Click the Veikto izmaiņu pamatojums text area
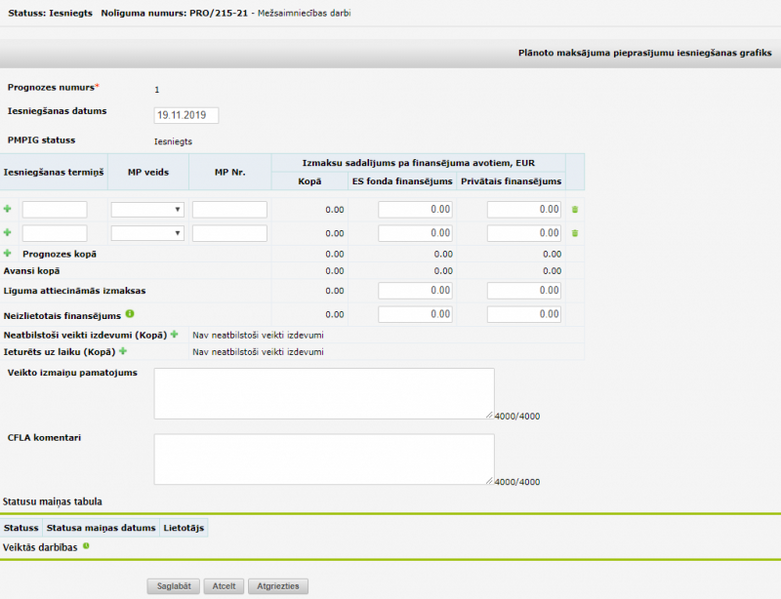The image size is (781, 599). click(x=323, y=393)
